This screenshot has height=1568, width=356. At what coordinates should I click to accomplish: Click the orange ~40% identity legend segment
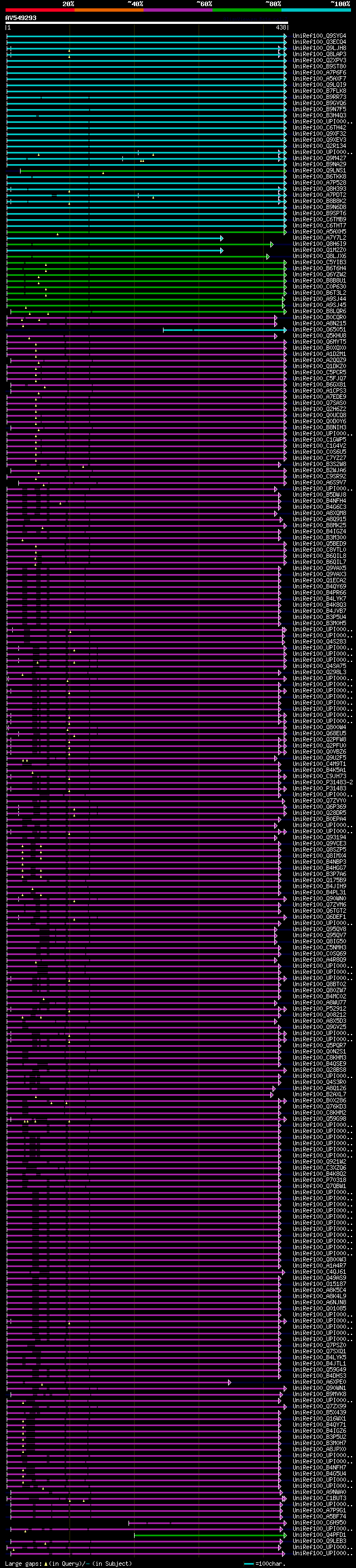(110, 10)
